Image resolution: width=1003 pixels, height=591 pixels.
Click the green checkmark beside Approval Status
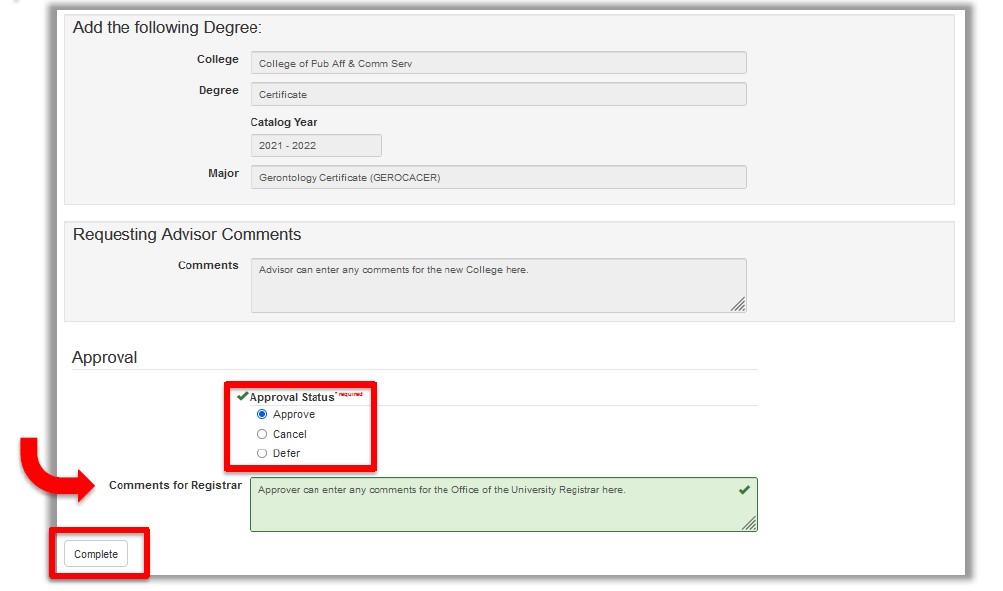(x=242, y=396)
